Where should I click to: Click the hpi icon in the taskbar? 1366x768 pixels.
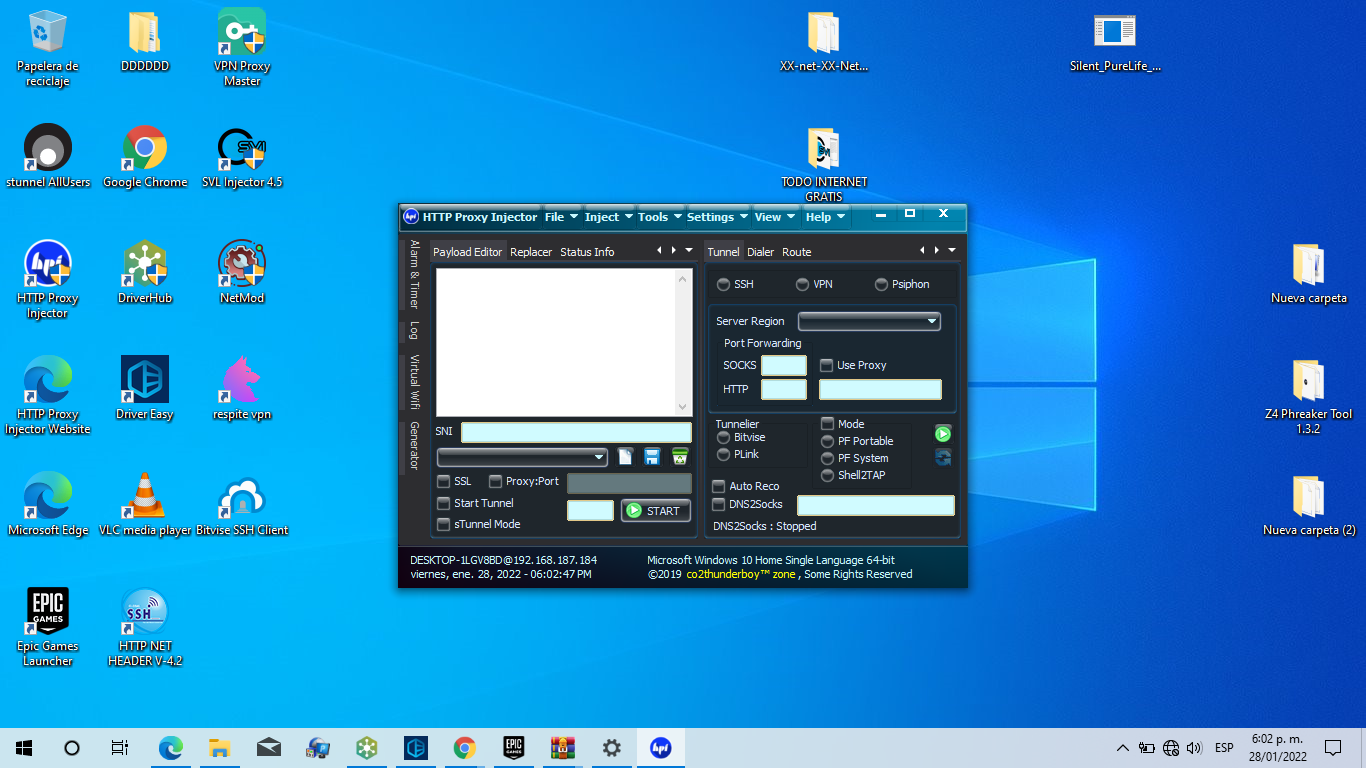click(x=660, y=747)
